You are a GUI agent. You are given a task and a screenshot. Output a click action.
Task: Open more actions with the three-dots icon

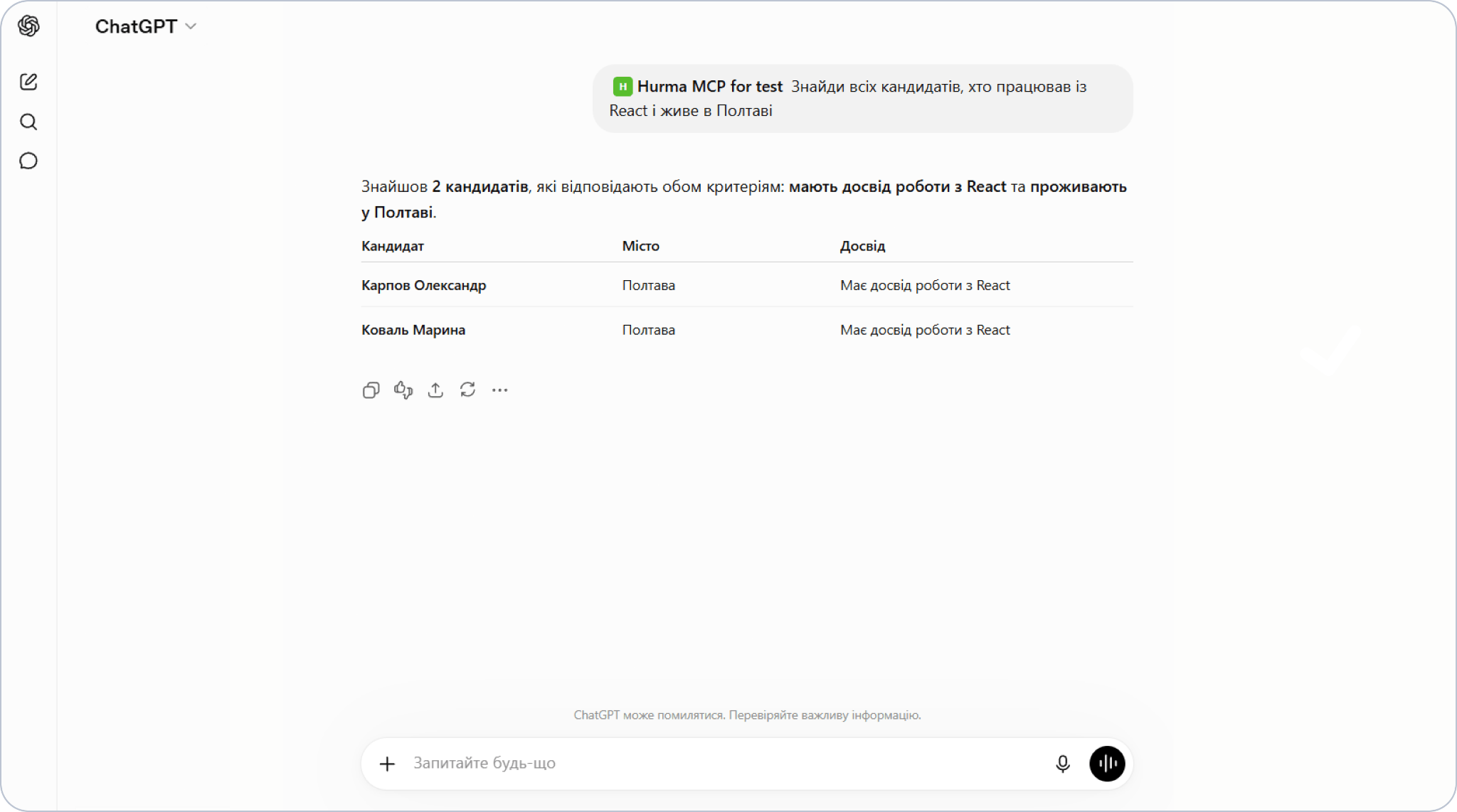click(500, 390)
